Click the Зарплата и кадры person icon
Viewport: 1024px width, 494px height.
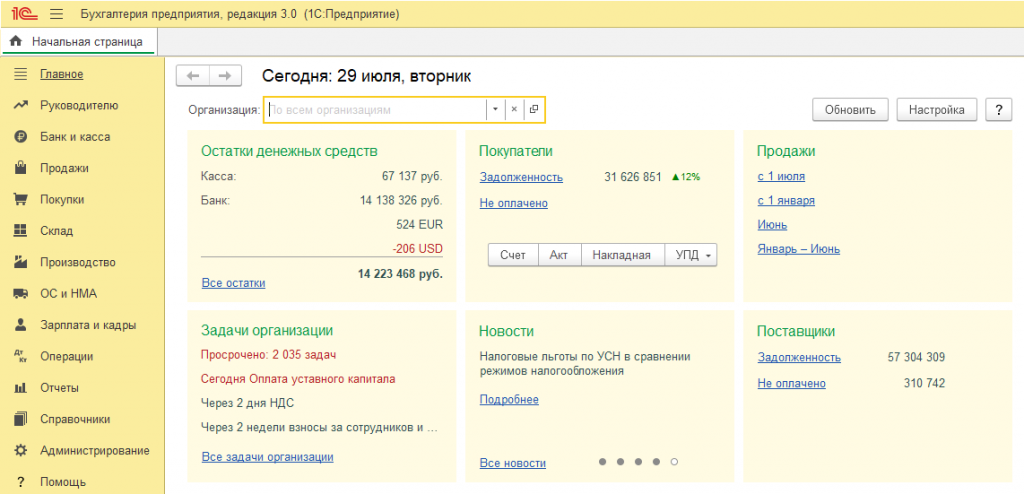click(21, 325)
